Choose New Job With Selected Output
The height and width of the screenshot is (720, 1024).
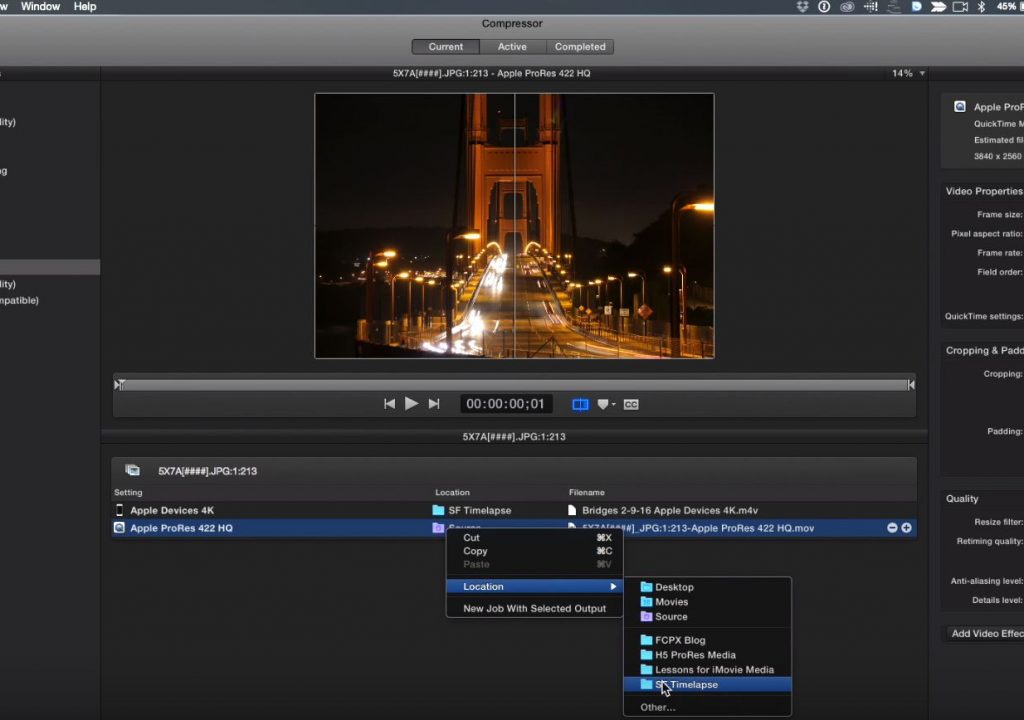[x=534, y=608]
